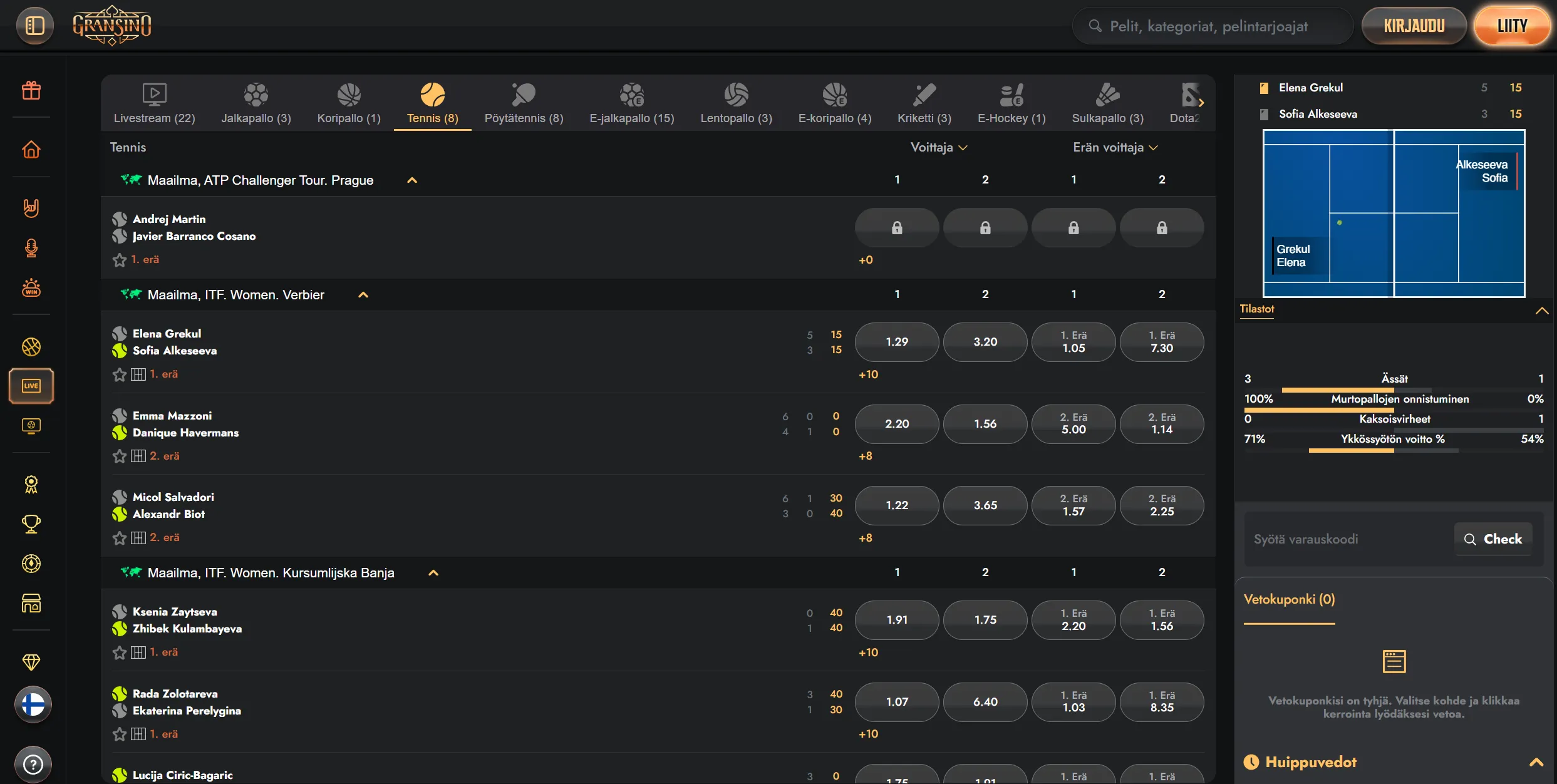1557x784 pixels.
Task: Click the LIITY join button
Action: click(x=1512, y=26)
